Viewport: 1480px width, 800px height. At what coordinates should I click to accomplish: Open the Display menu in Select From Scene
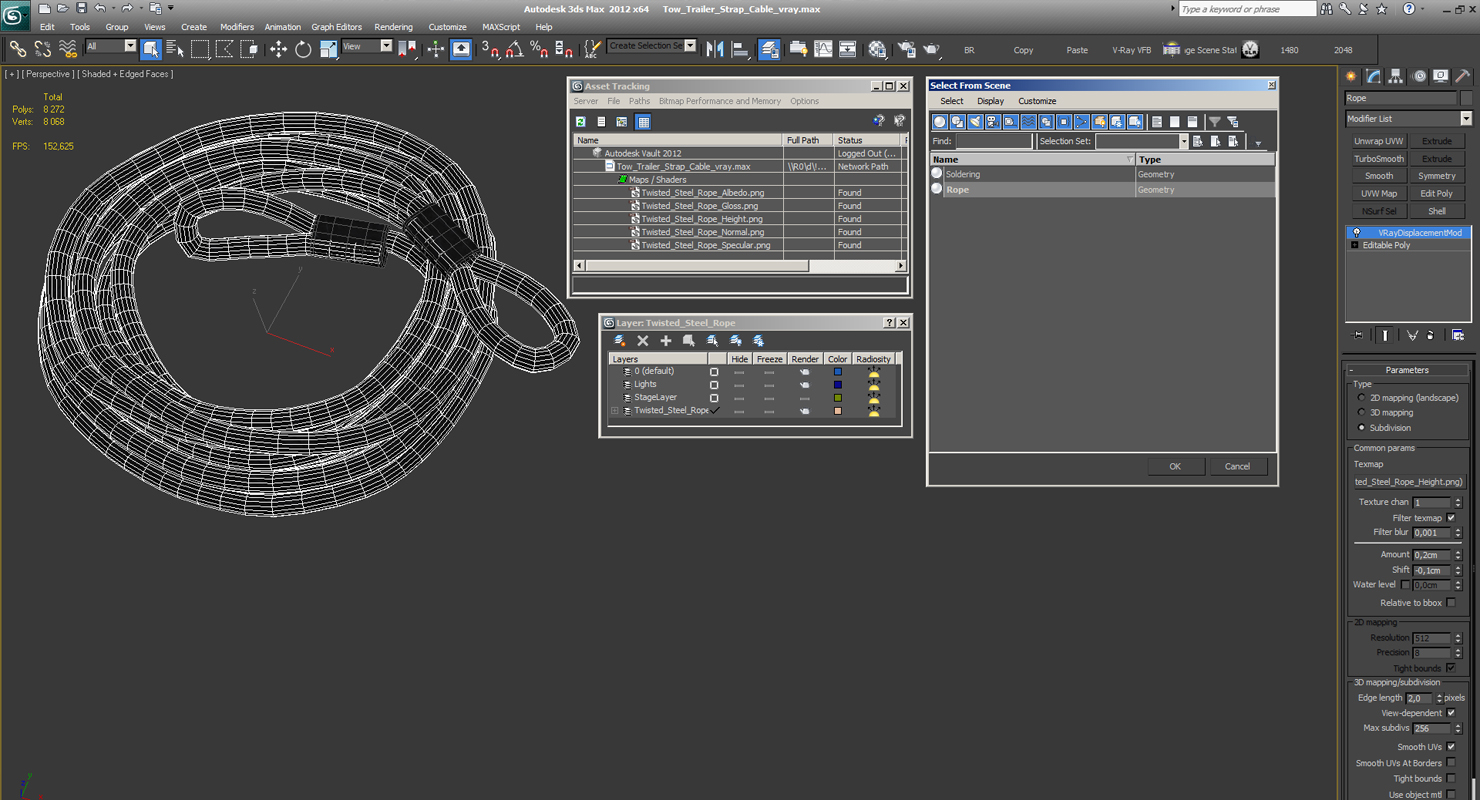click(x=990, y=101)
